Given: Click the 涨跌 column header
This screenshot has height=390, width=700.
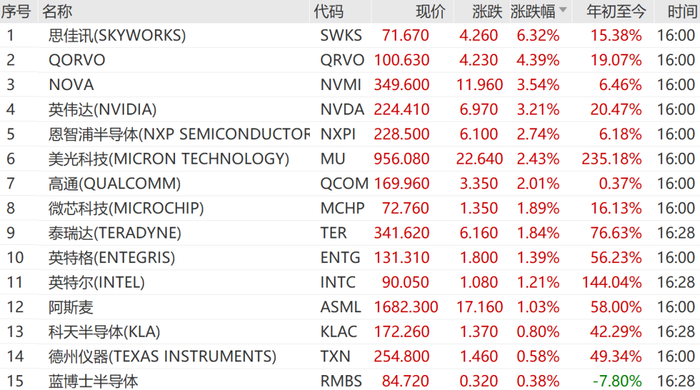Looking at the screenshot, I should pyautogui.click(x=488, y=11).
